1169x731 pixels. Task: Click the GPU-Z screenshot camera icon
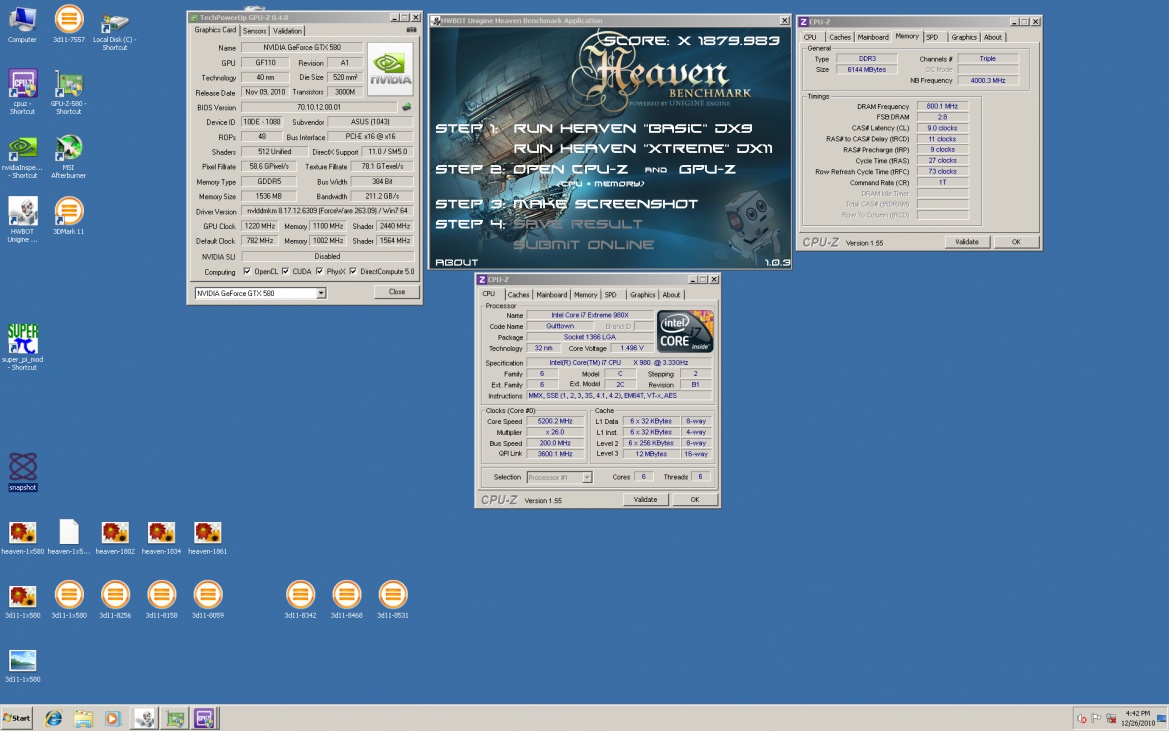411,30
